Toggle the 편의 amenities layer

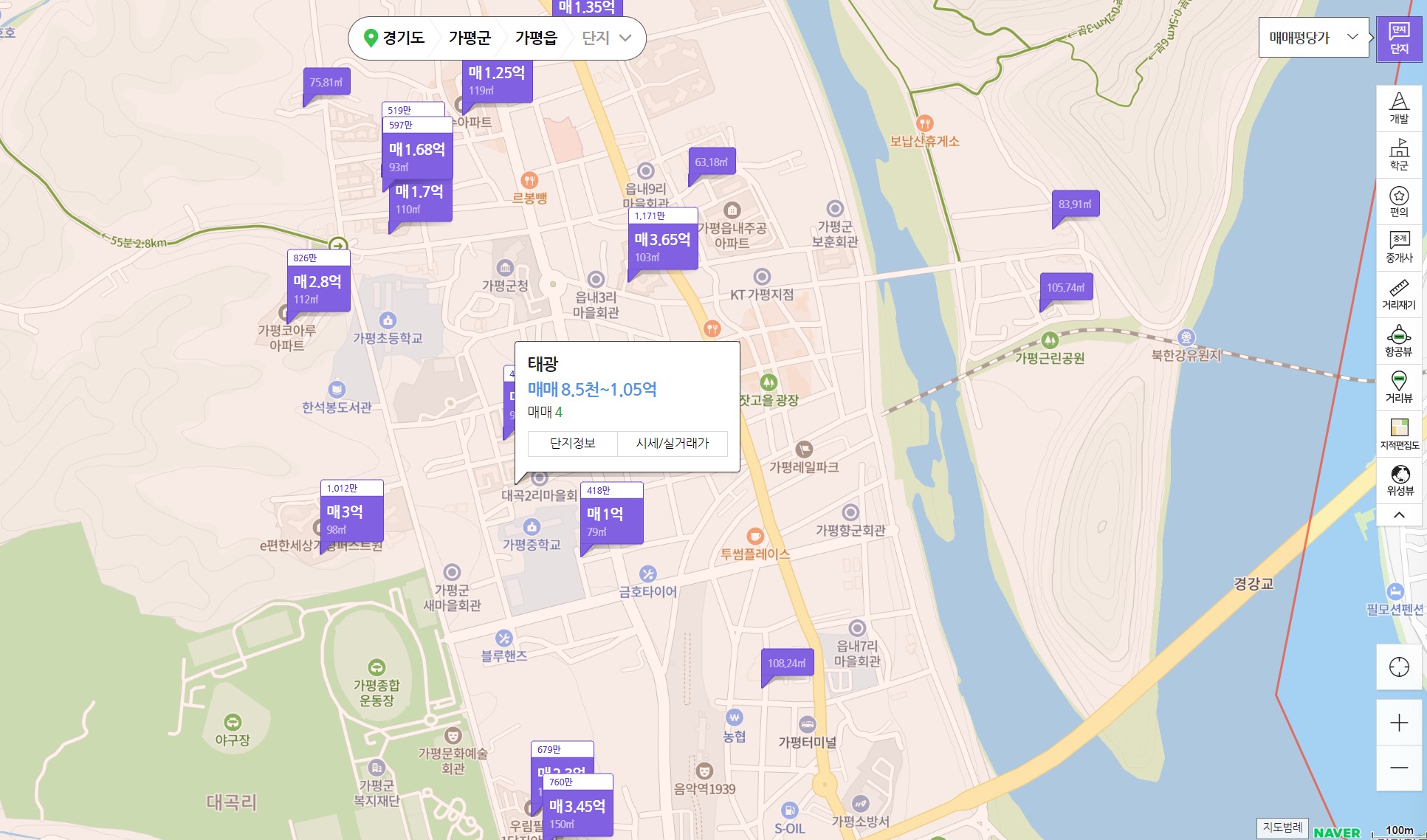(1399, 202)
